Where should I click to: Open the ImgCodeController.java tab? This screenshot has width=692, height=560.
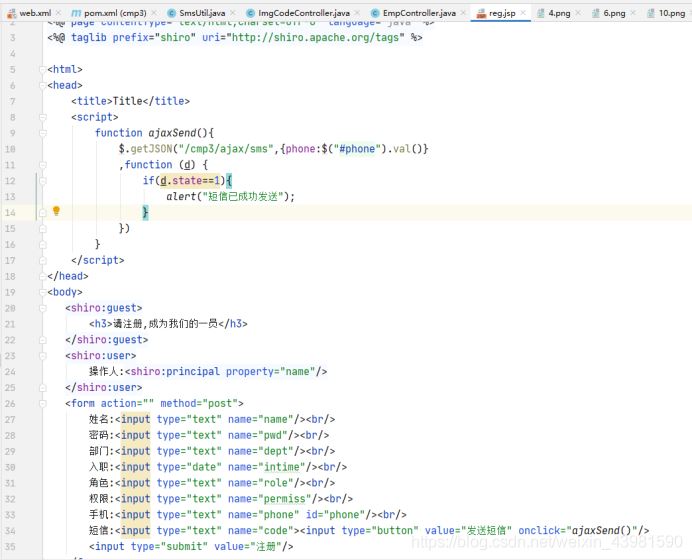[x=304, y=13]
